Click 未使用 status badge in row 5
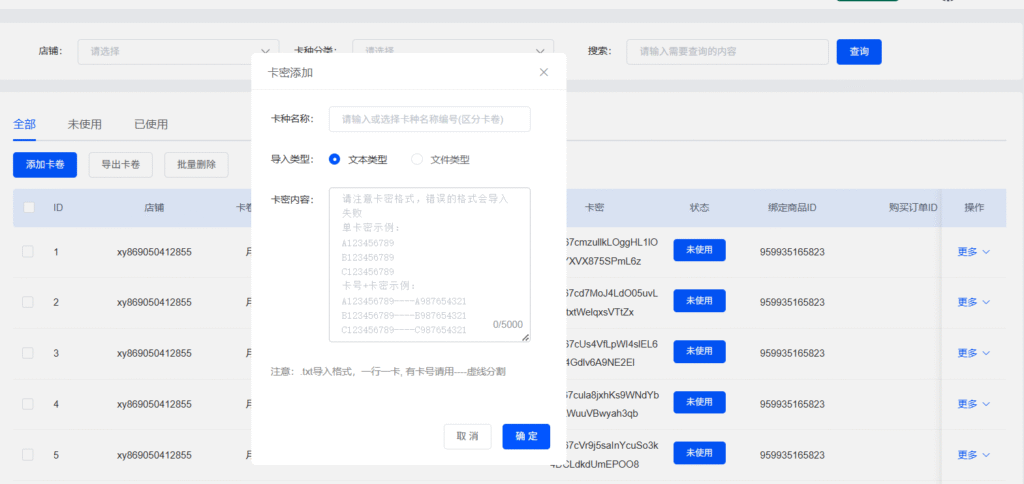 (699, 453)
